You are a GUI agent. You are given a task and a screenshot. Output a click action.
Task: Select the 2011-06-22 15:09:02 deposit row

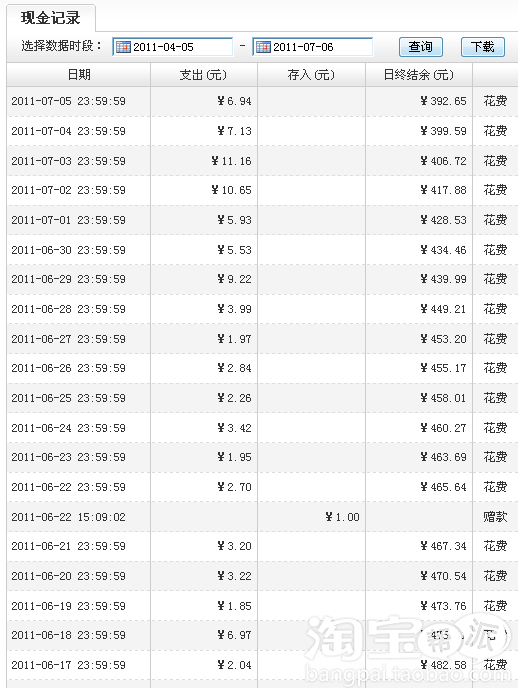coord(262,517)
